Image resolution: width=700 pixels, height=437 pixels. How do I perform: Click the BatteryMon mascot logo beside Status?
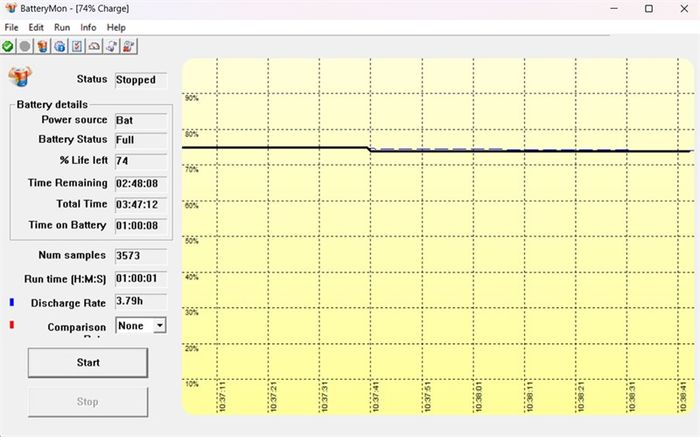[20, 76]
